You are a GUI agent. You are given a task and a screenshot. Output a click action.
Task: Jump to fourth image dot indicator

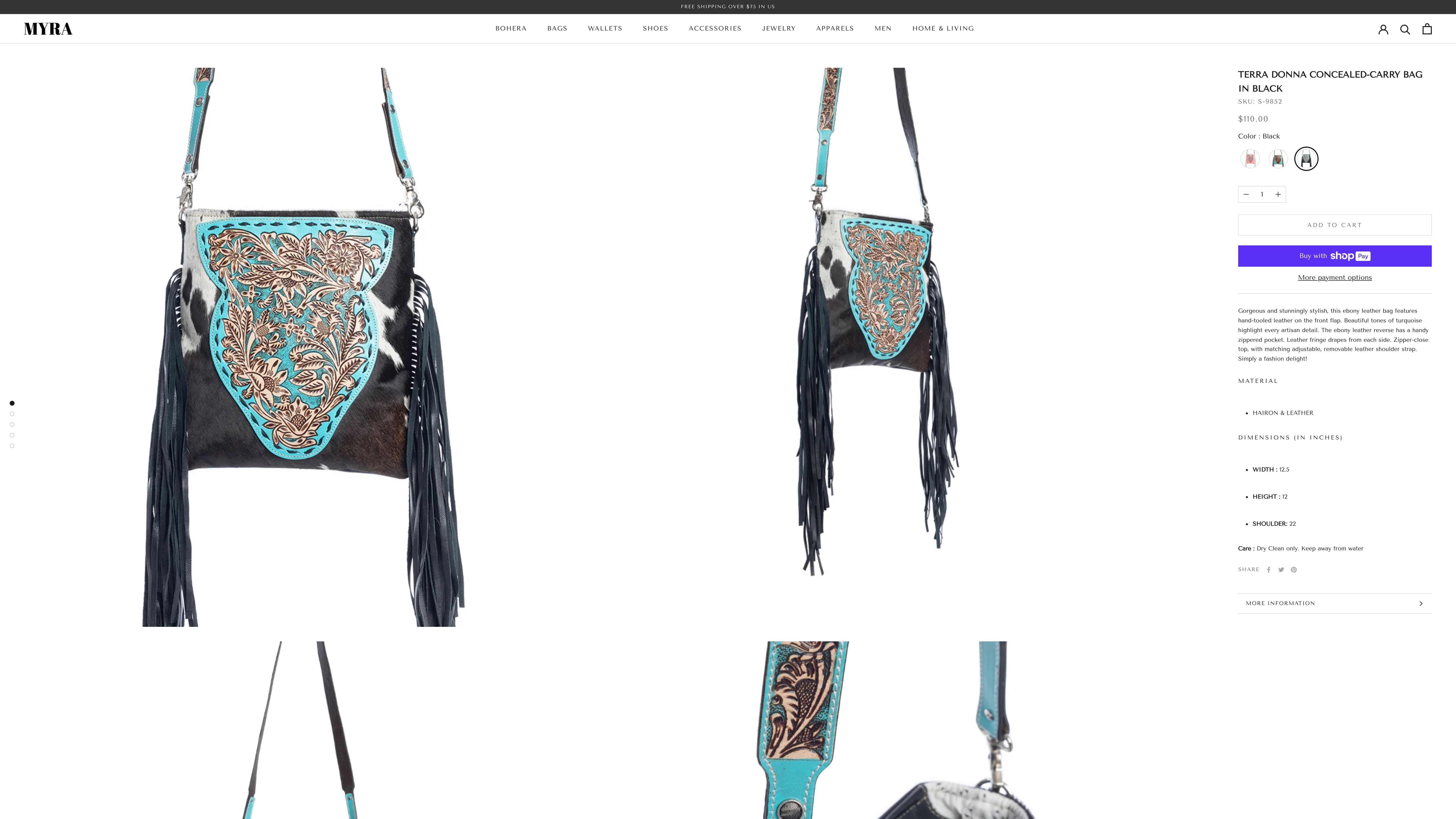point(12,435)
